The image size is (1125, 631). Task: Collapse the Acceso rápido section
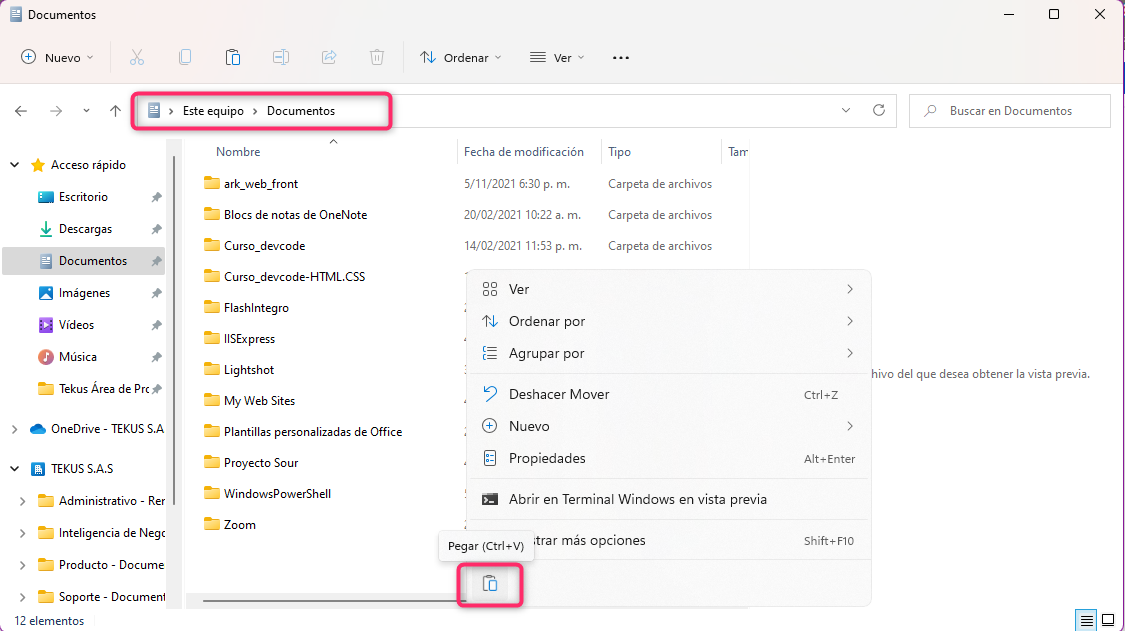[14, 165]
